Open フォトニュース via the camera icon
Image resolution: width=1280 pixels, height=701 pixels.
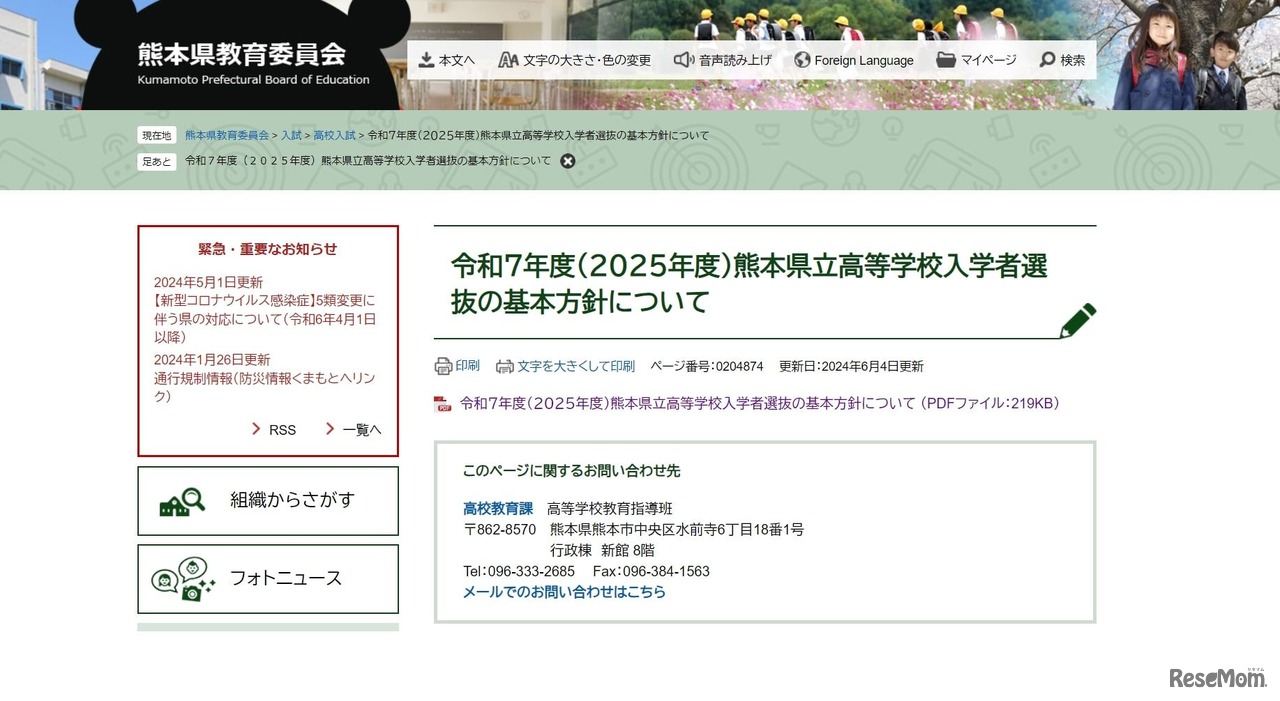[x=267, y=578]
